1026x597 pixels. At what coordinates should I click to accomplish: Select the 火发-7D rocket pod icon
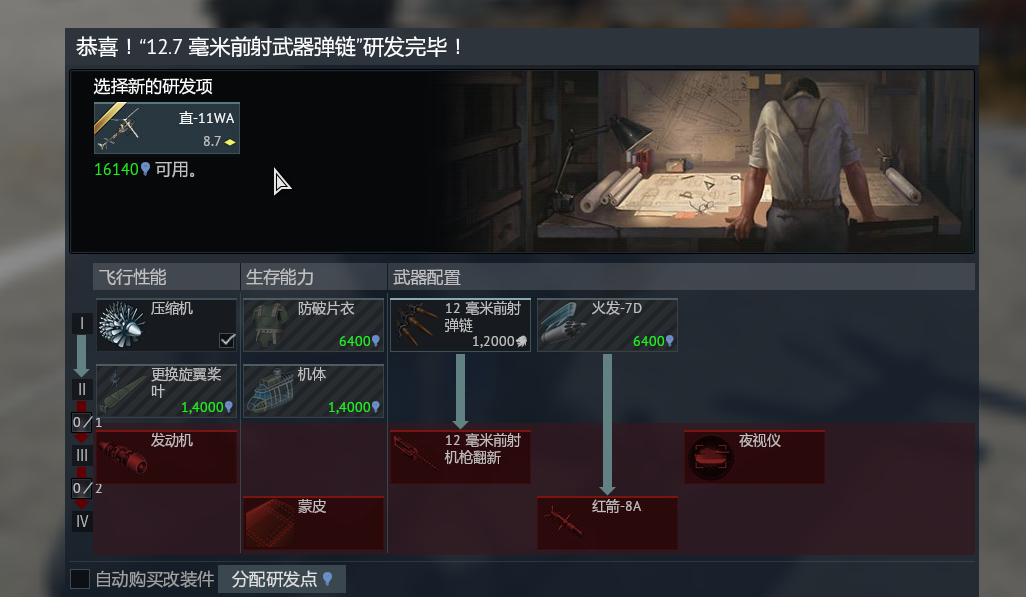coord(562,325)
